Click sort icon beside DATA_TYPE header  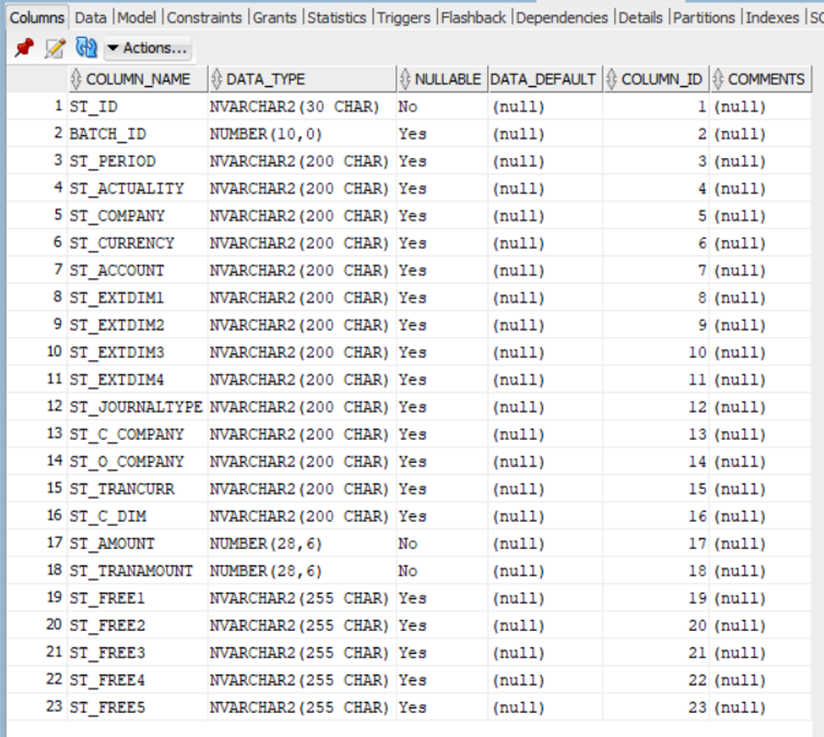217,79
